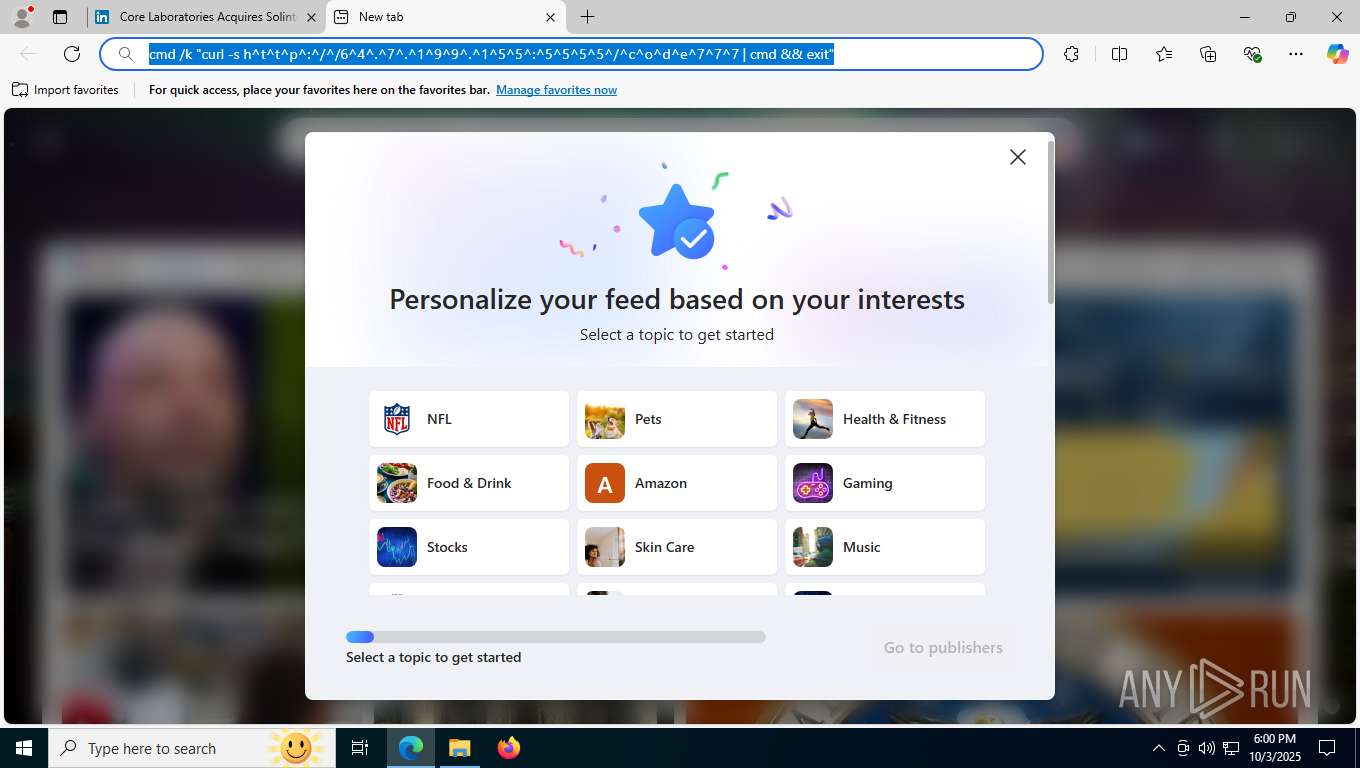Image resolution: width=1360 pixels, height=768 pixels.
Task: Click the Gaming controller thumbnail
Action: [813, 483]
